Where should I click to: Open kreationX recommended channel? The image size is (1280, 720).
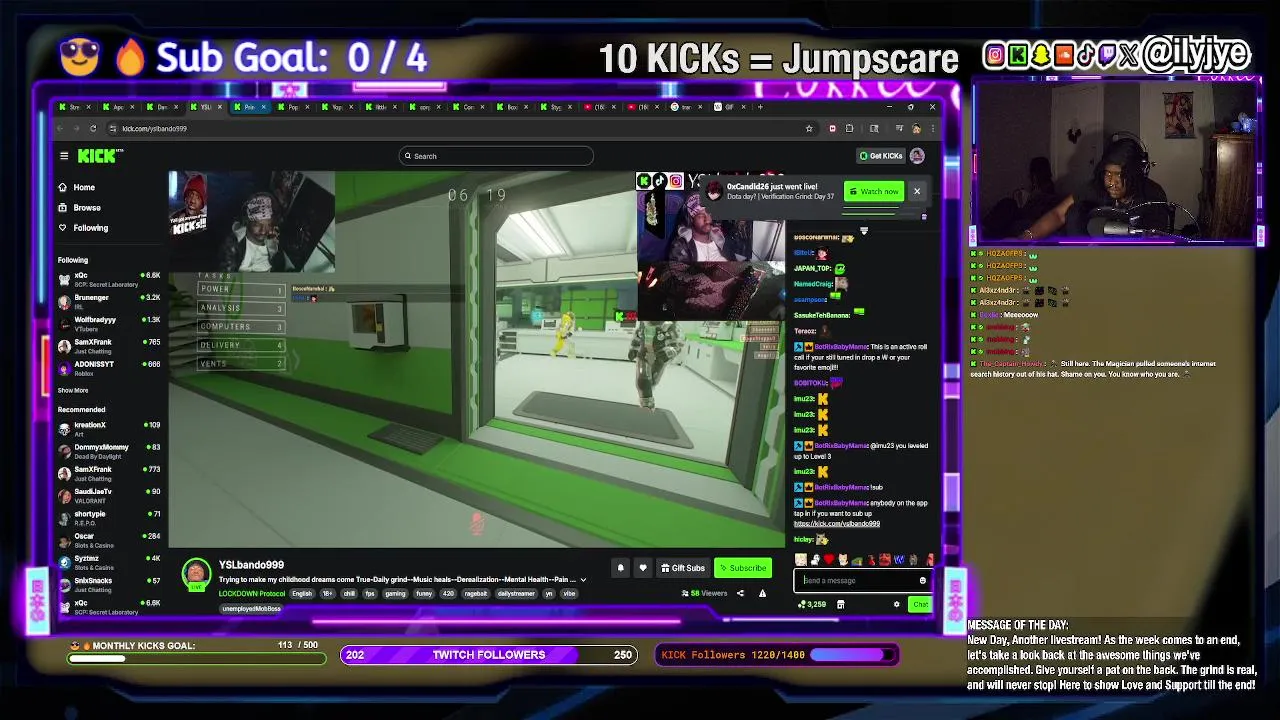tap(108, 429)
